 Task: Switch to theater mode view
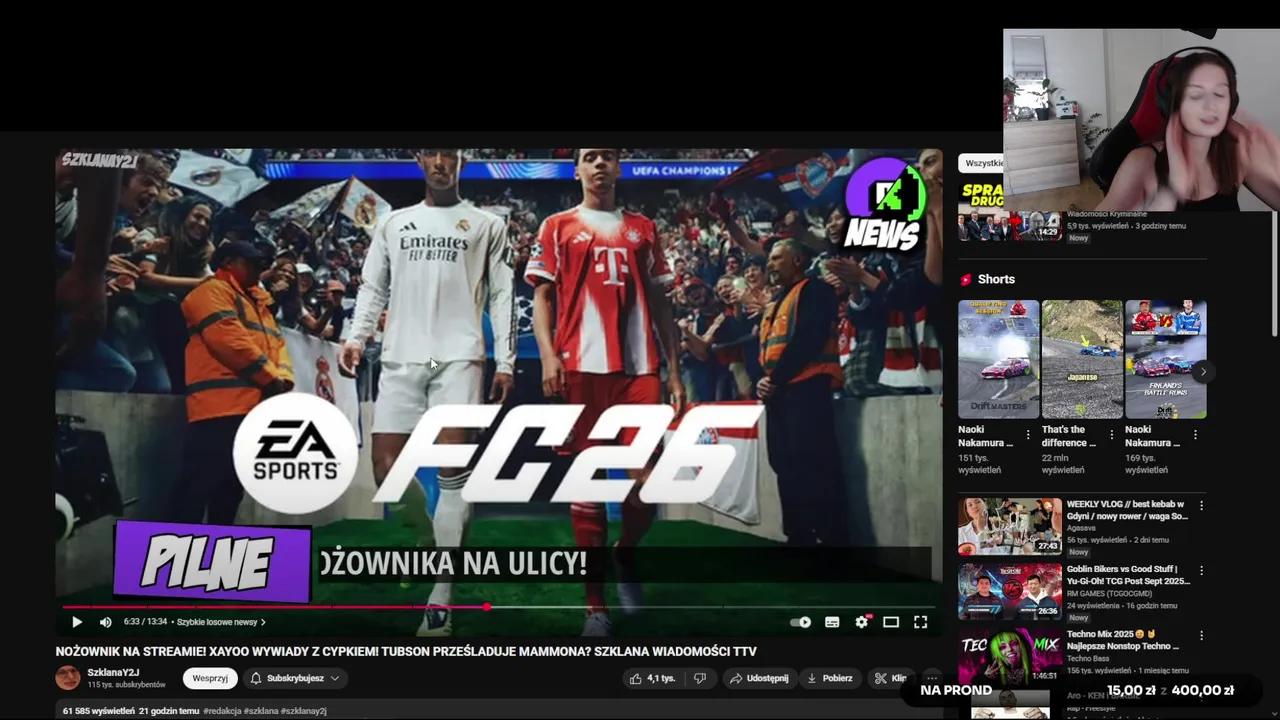(x=891, y=622)
